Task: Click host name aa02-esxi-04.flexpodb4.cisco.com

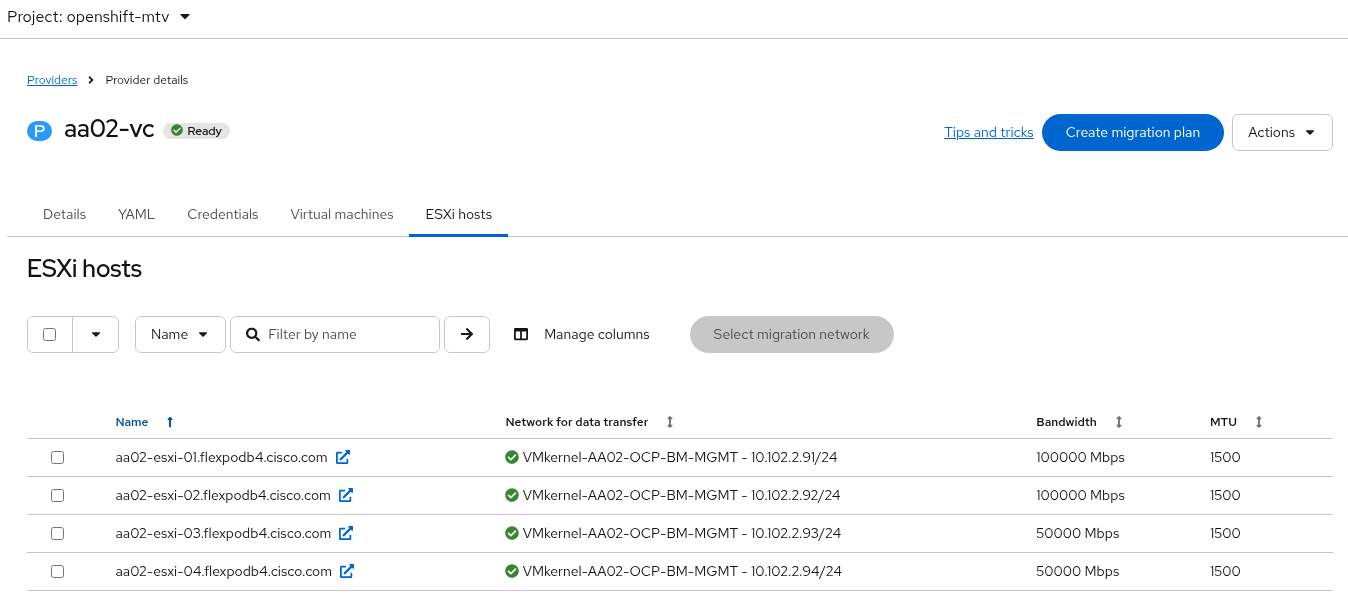Action: point(224,571)
